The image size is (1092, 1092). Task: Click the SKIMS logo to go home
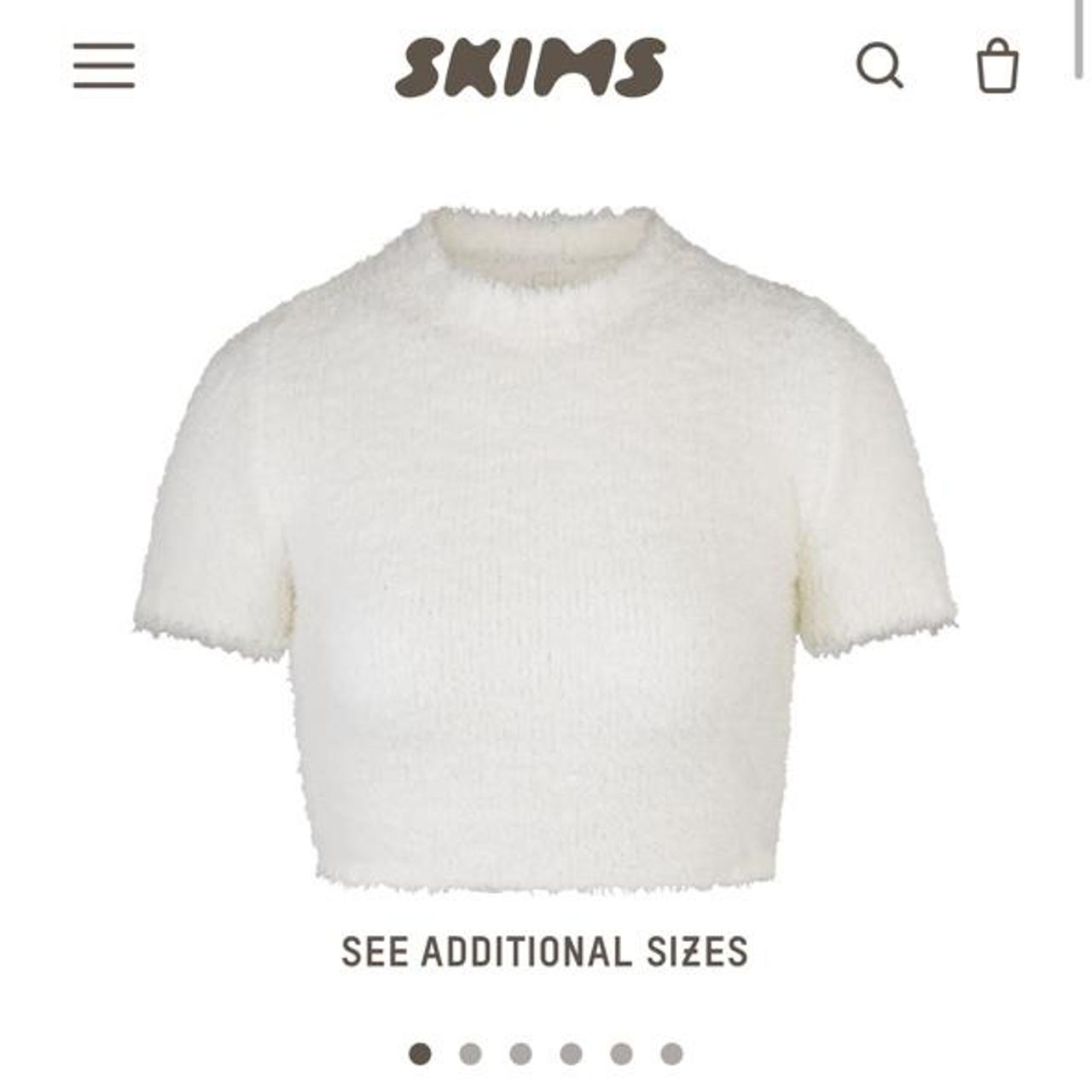(530, 67)
